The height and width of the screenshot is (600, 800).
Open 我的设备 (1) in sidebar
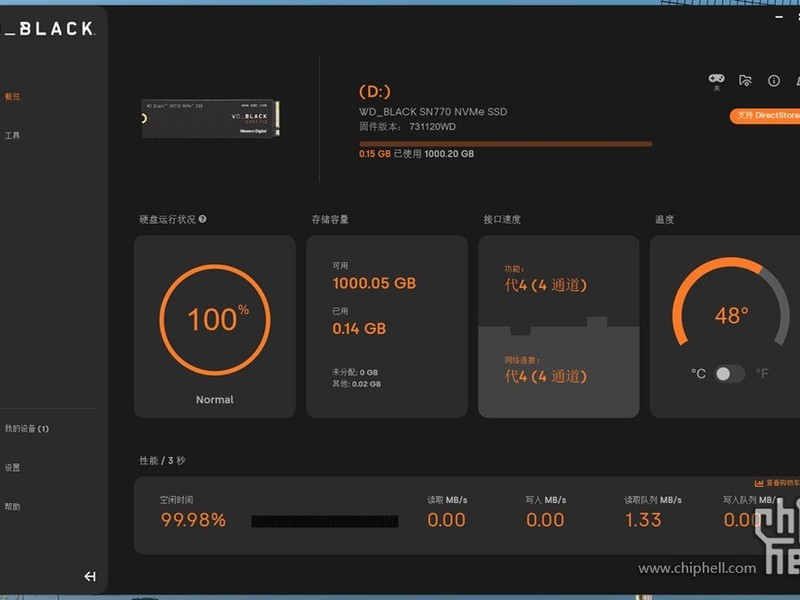27,429
